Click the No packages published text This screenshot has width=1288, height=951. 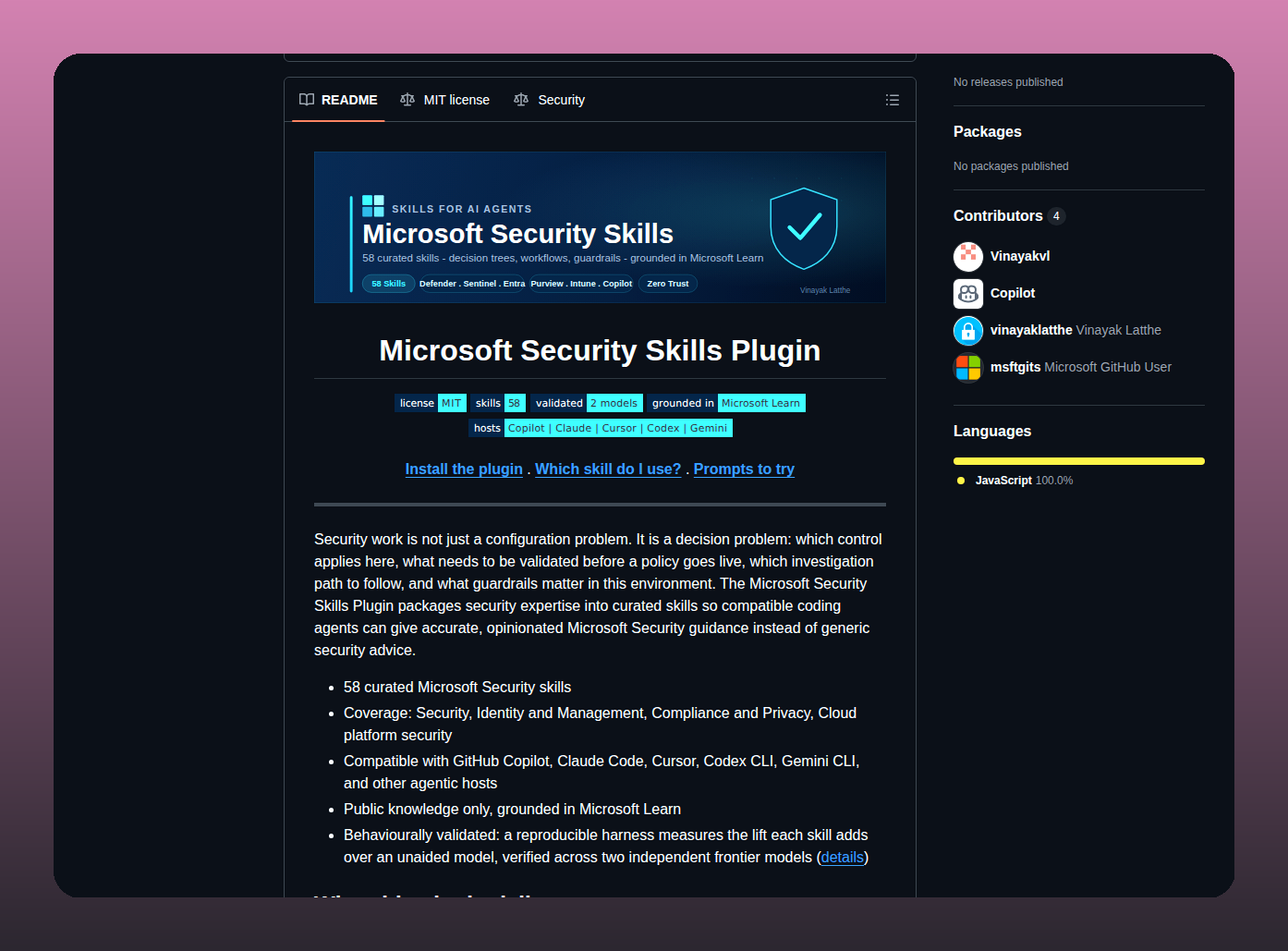pyautogui.click(x=1011, y=166)
